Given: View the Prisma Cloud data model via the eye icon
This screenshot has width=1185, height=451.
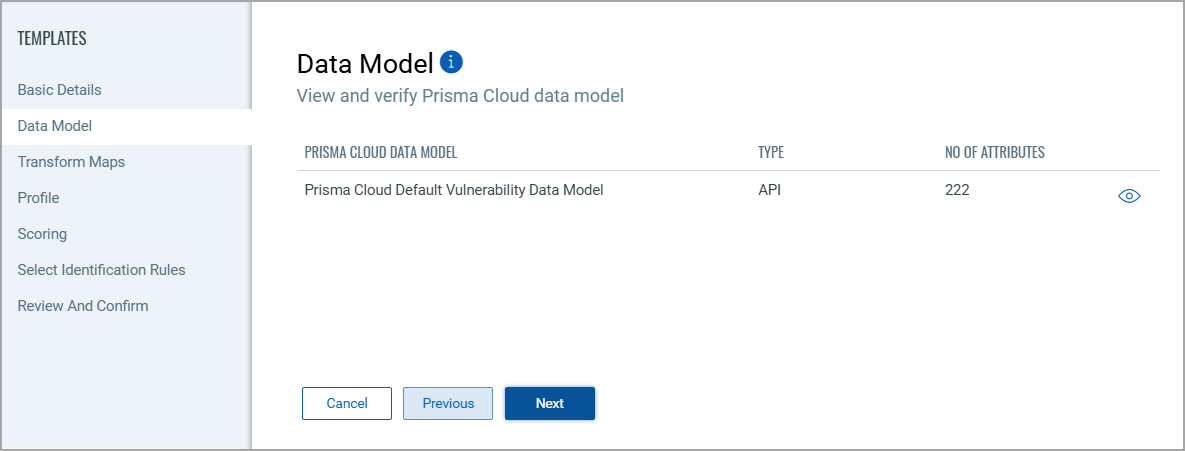Looking at the screenshot, I should click(x=1129, y=196).
